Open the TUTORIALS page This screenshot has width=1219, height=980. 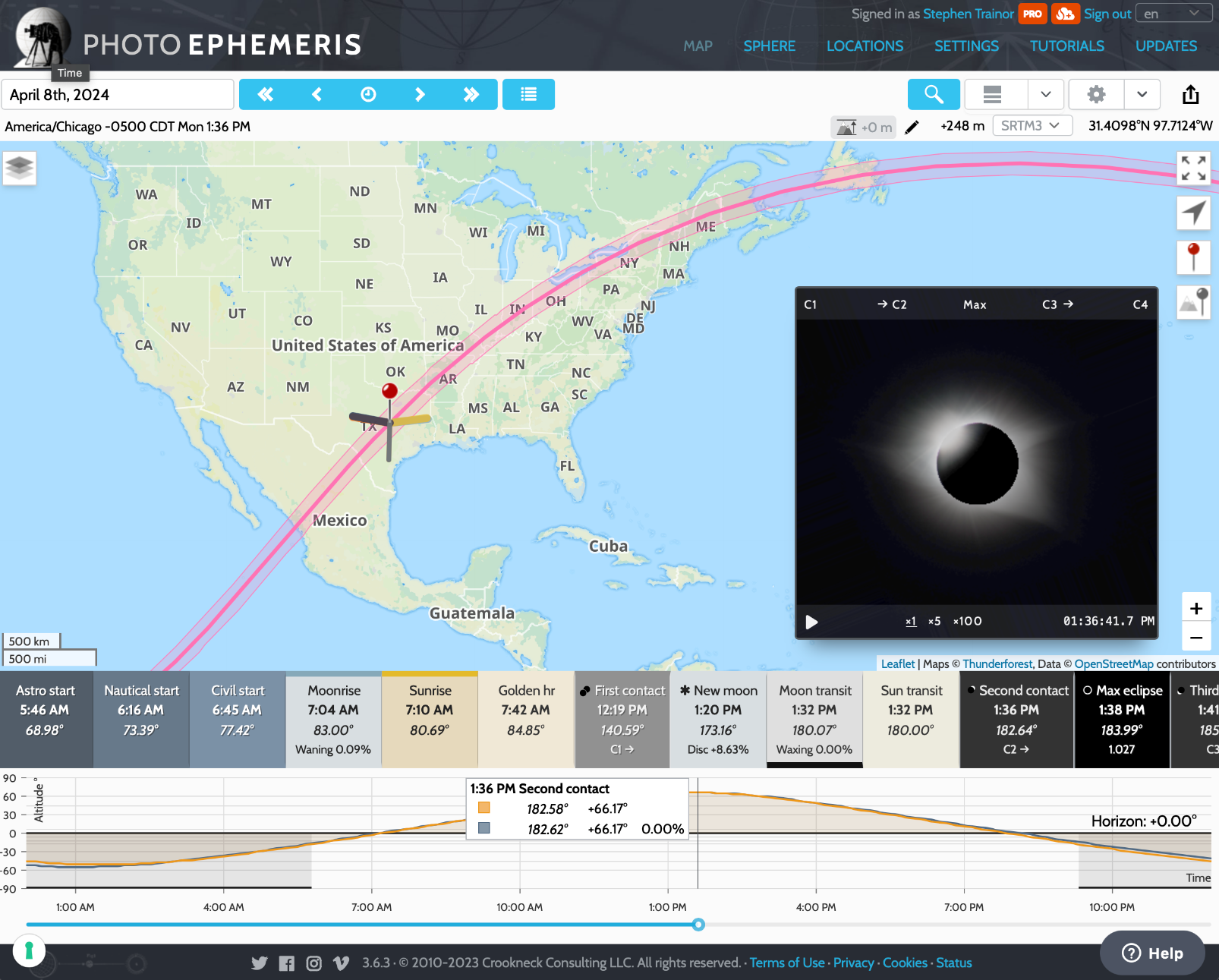point(1067,46)
